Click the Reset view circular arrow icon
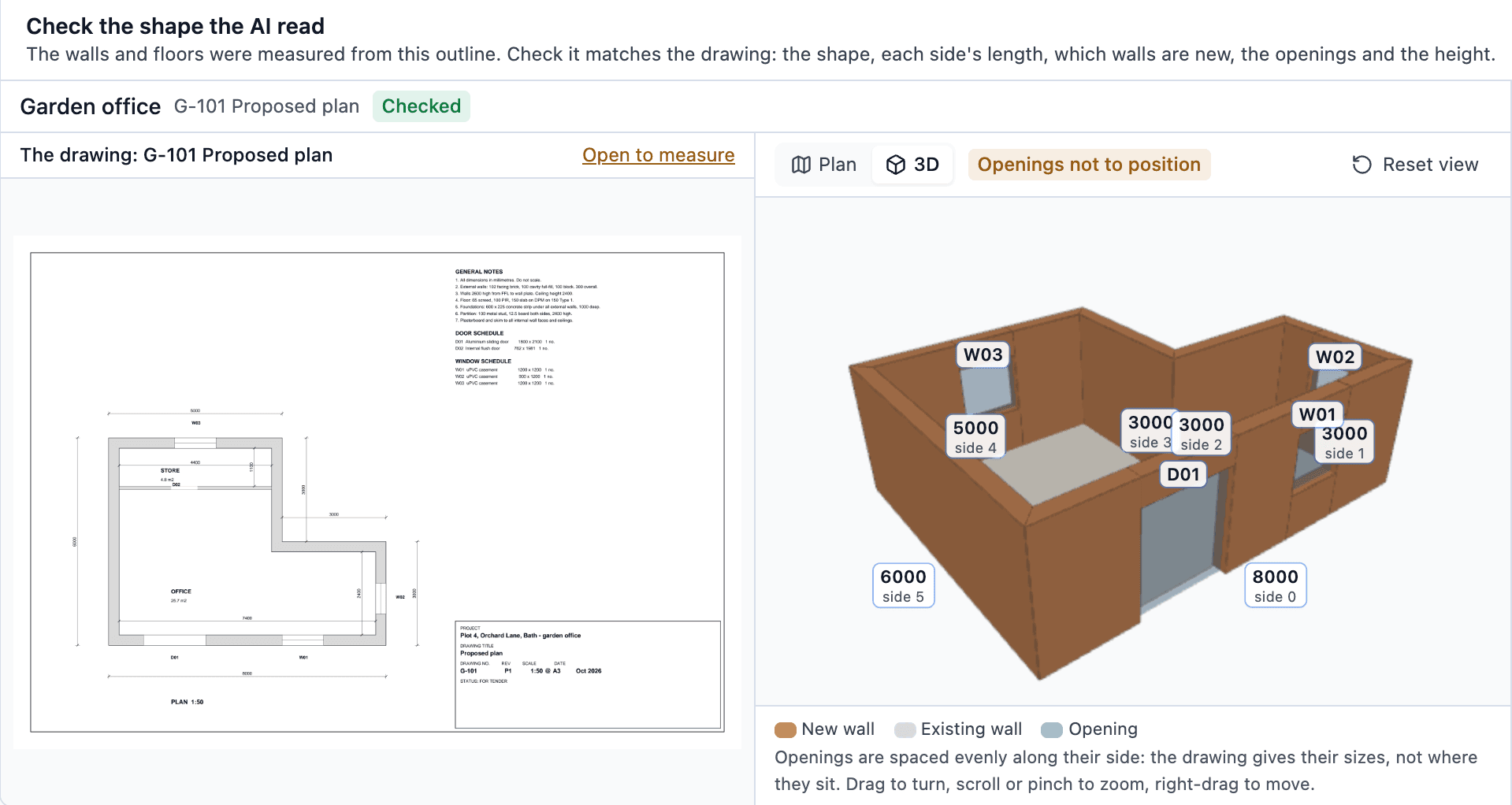The height and width of the screenshot is (805, 1512). tap(1362, 165)
